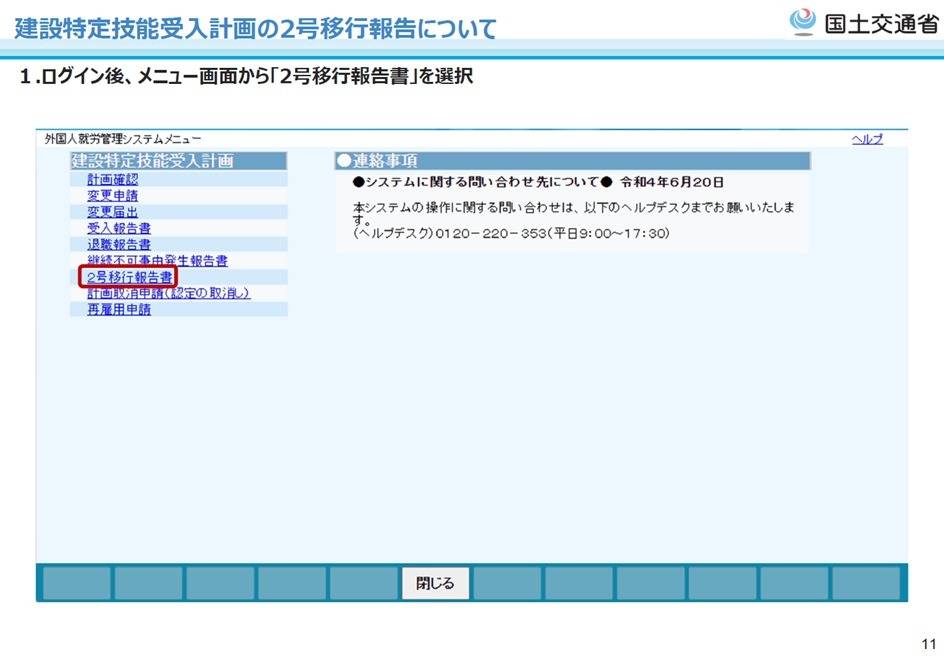Click the 建設特定技能受入計画 menu header
Viewport: 944px width, 661px height.
tap(152, 161)
